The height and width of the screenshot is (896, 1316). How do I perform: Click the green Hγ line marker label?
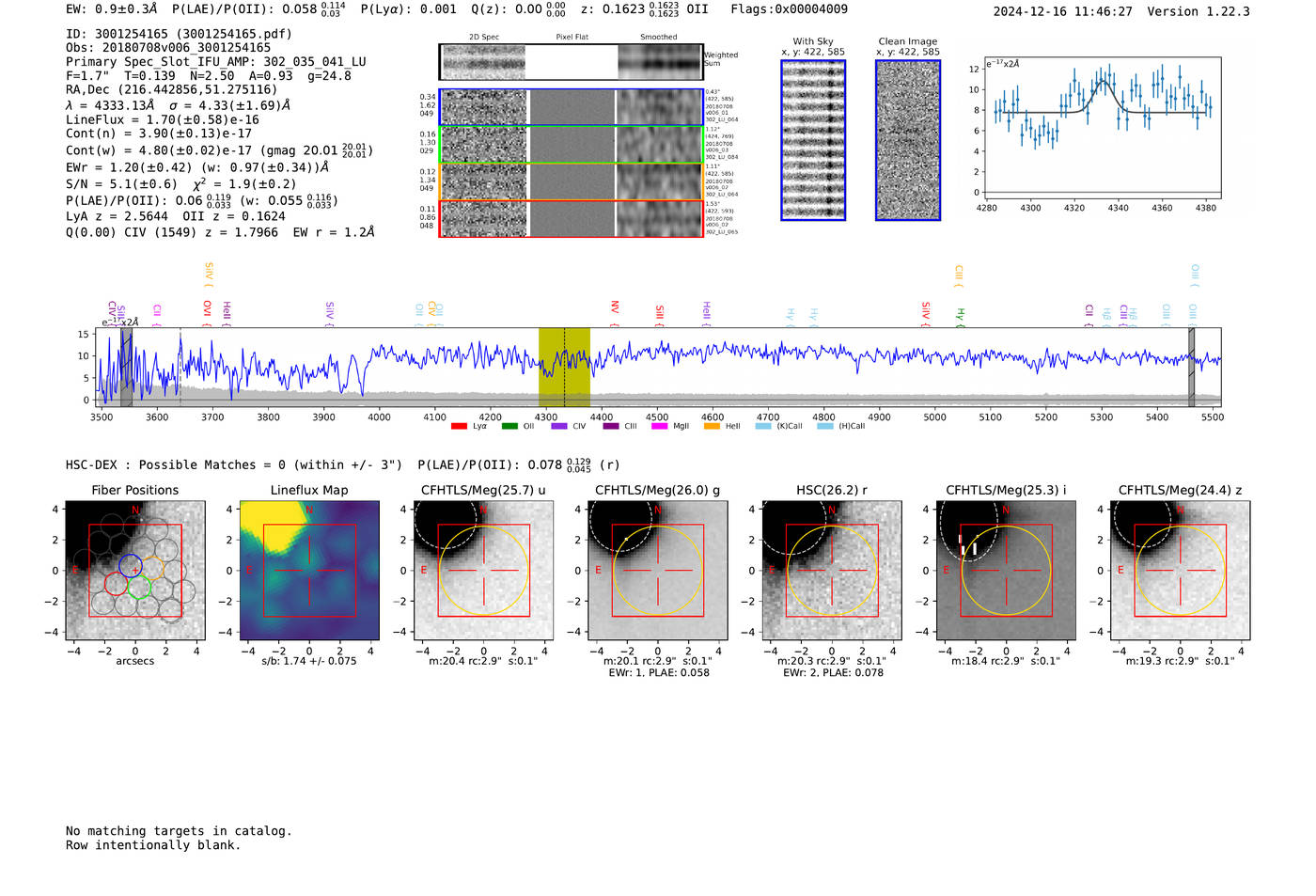tap(960, 315)
